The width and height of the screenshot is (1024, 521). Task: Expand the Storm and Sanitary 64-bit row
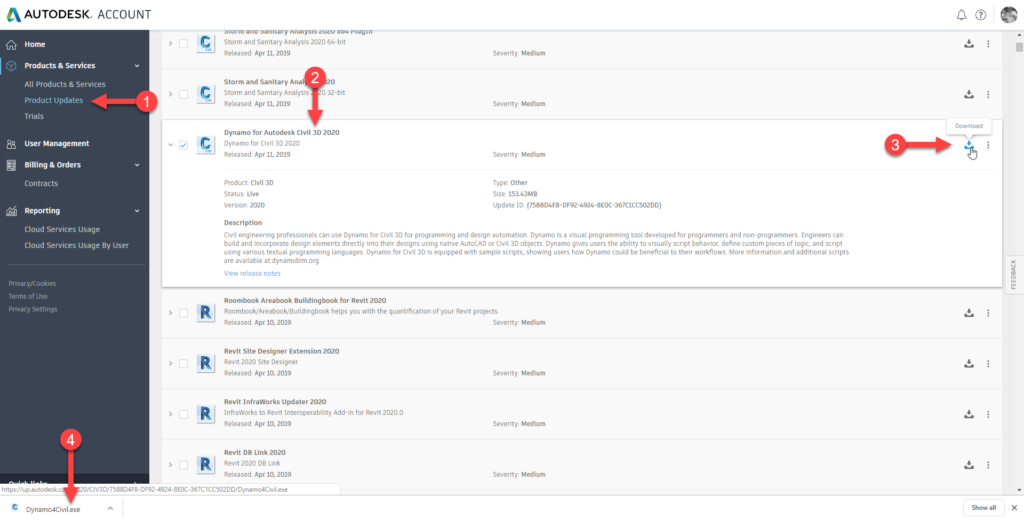point(170,43)
